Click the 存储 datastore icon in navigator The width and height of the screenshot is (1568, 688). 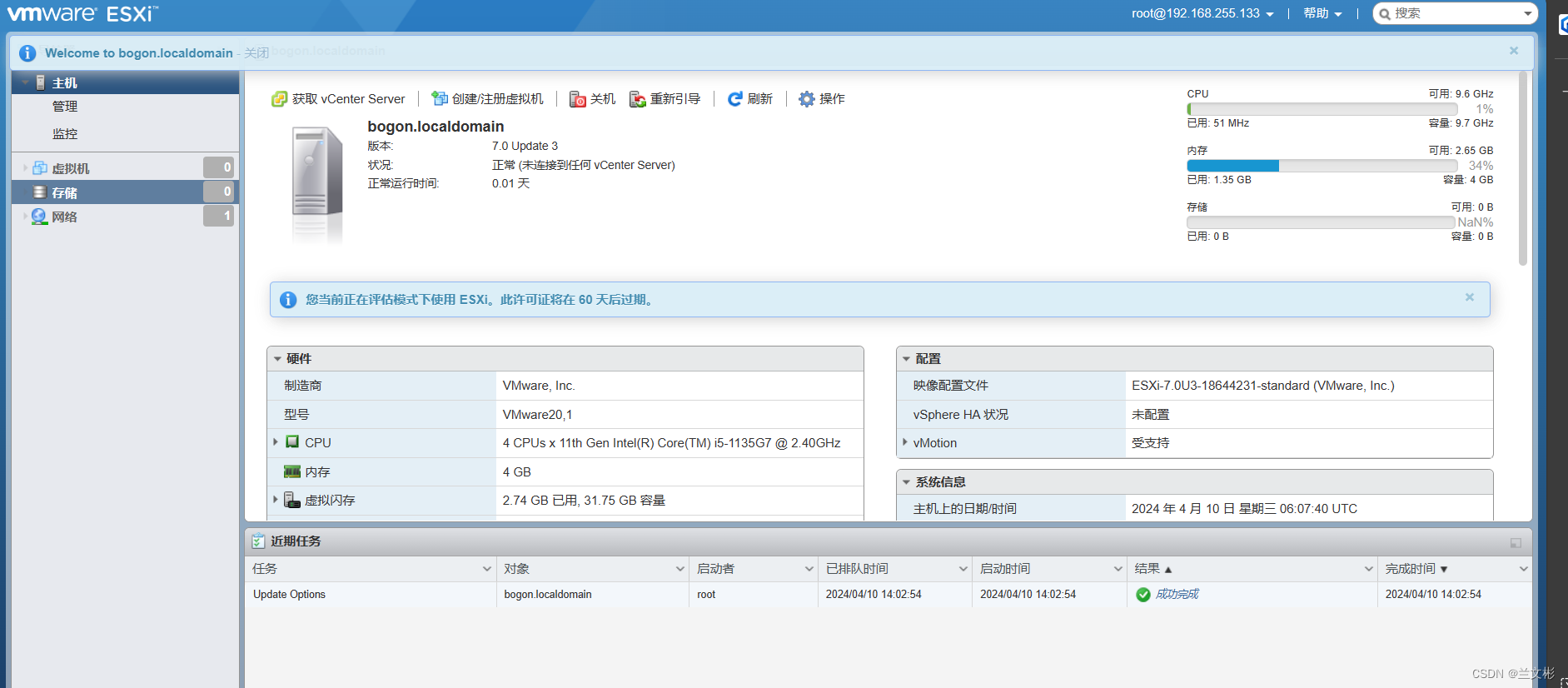coord(39,192)
